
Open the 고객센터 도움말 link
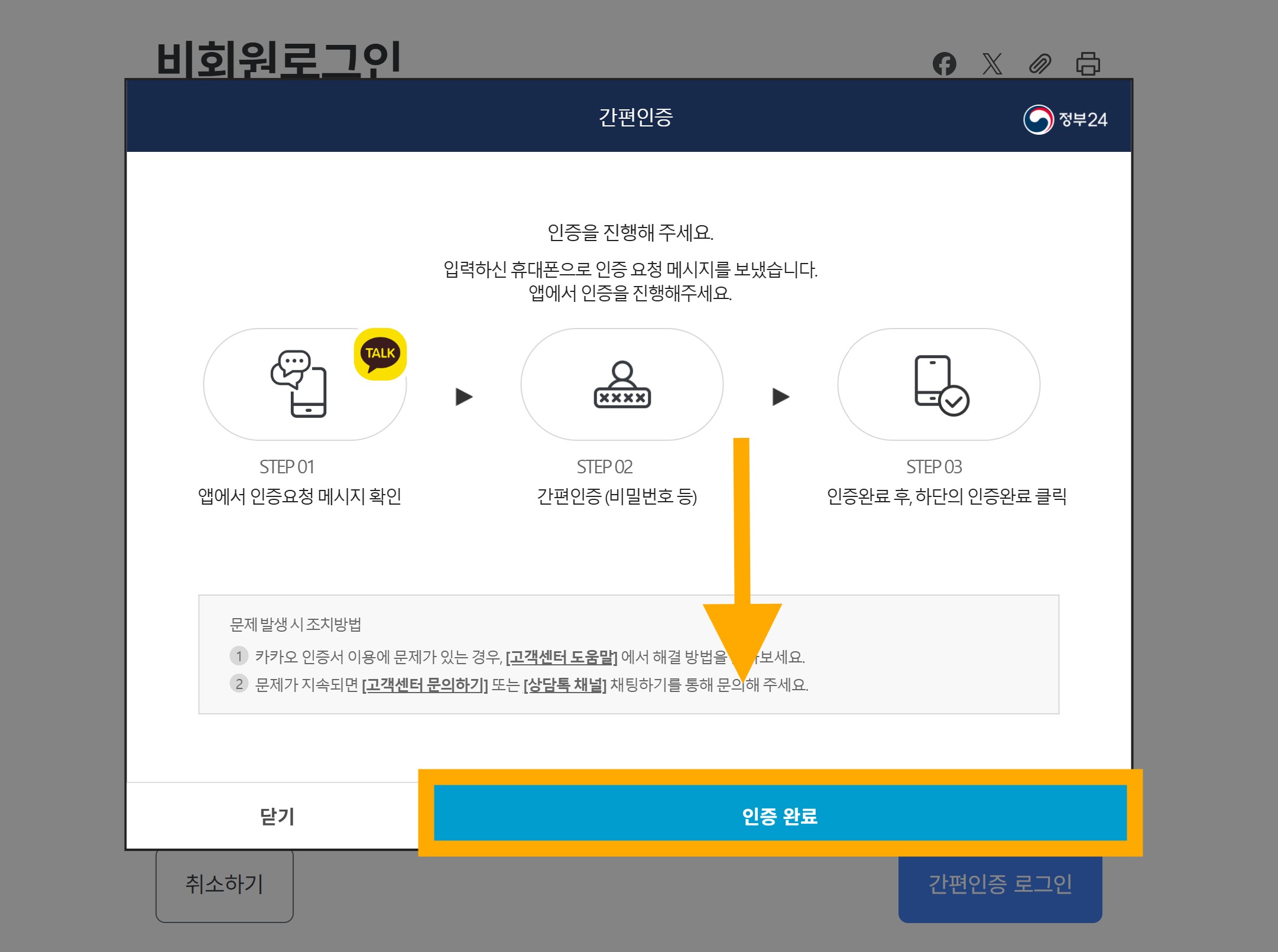point(562,657)
